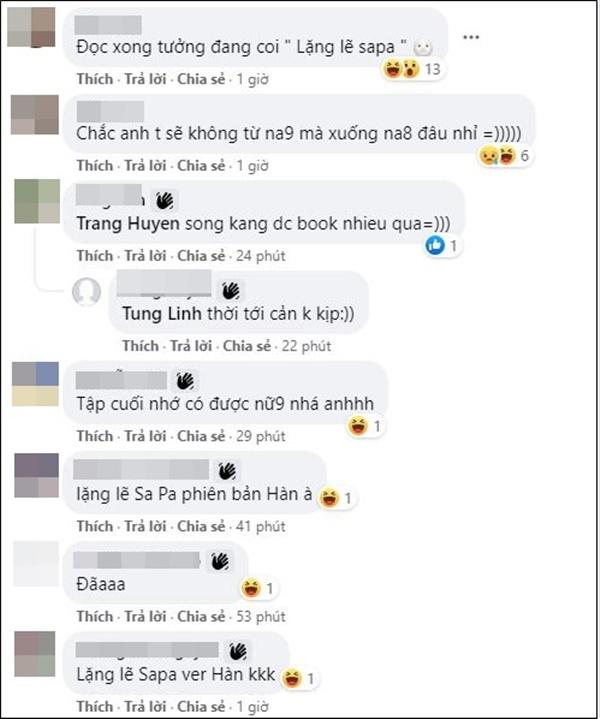
Task: Click the blue like reaction on Trang Huyen comment
Action: [x=435, y=246]
